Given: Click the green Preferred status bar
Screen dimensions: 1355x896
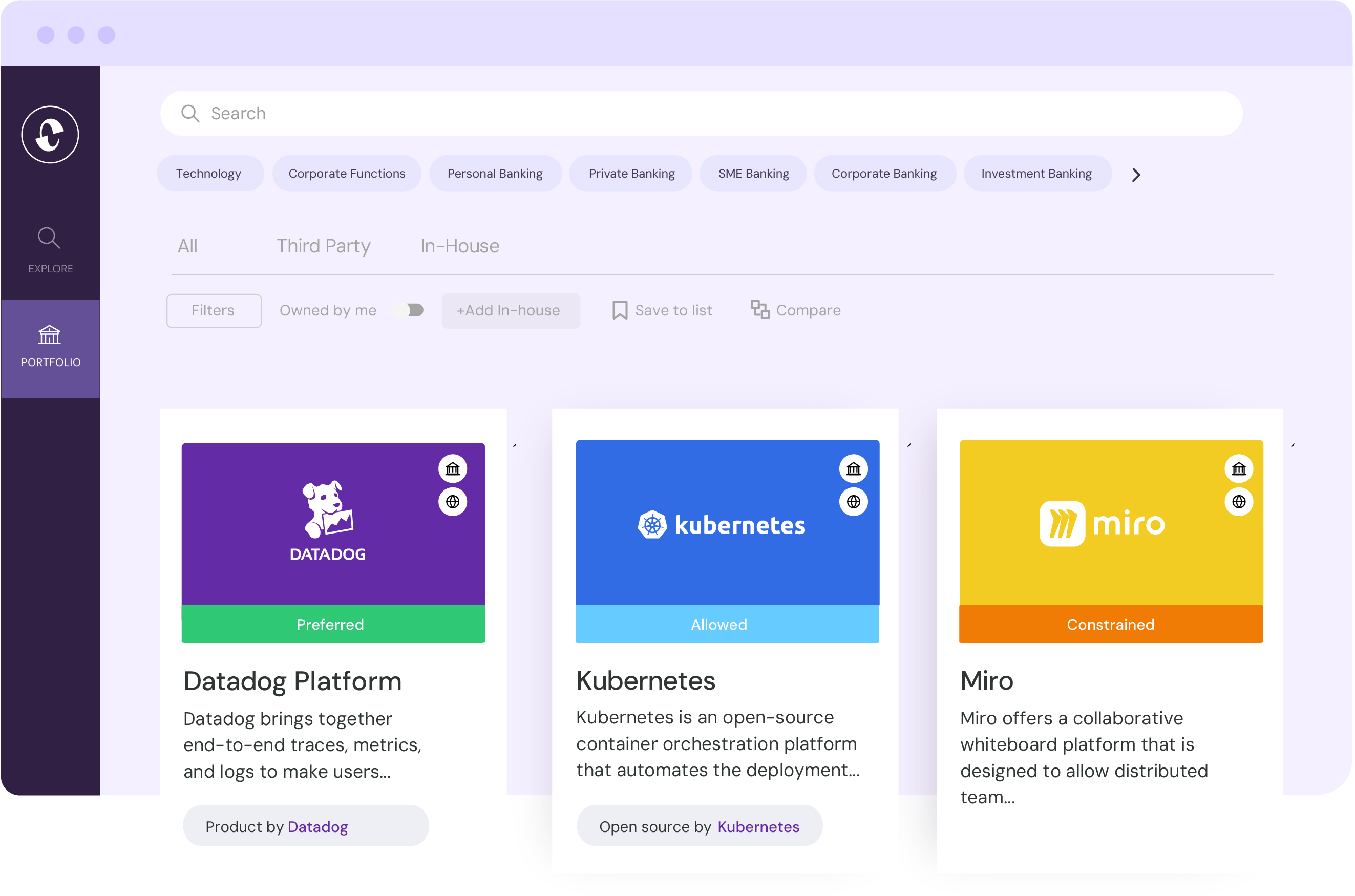Looking at the screenshot, I should coord(333,624).
